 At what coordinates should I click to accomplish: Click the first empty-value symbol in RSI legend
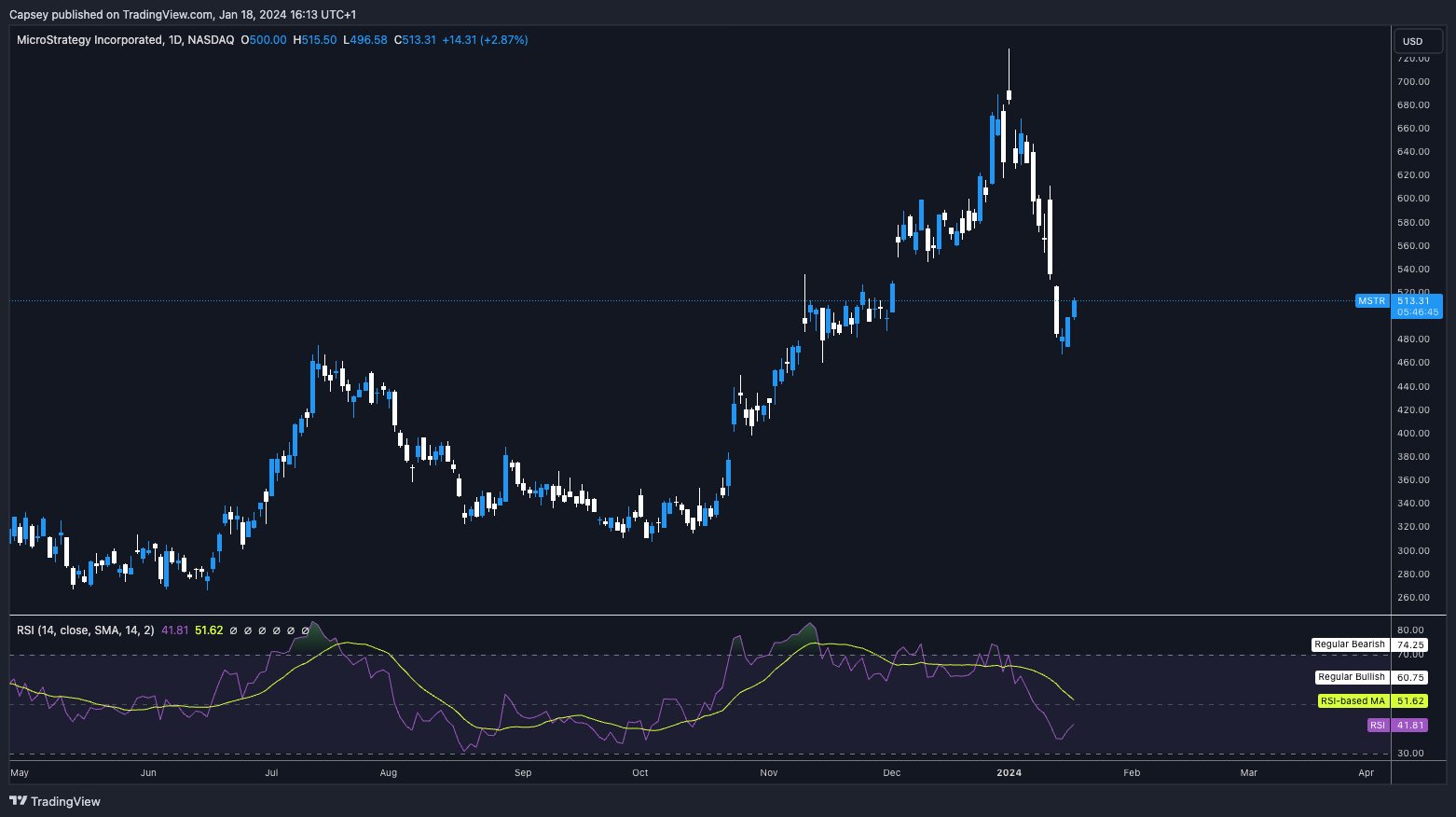click(233, 631)
